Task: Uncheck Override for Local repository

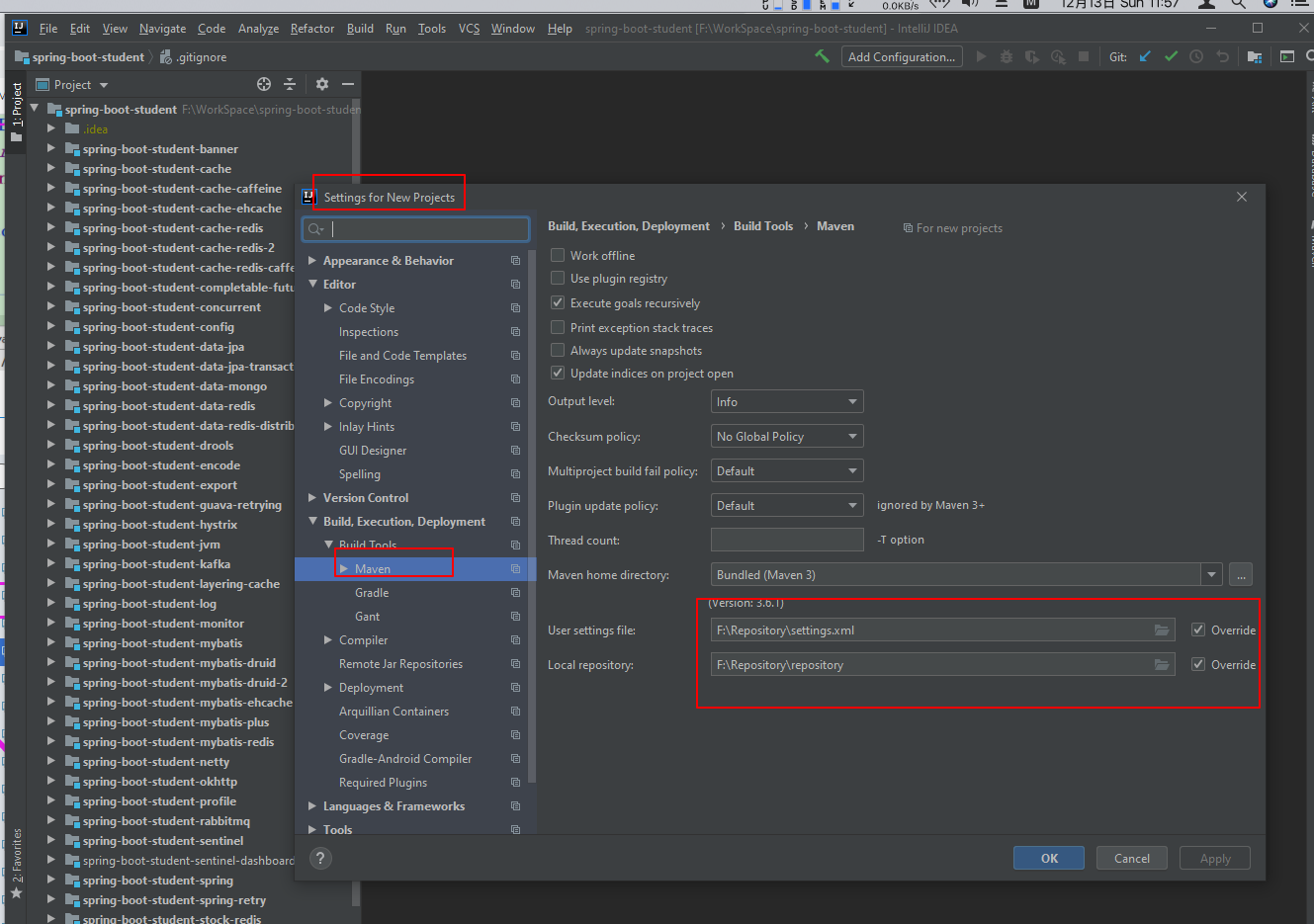Action: pyautogui.click(x=1198, y=664)
